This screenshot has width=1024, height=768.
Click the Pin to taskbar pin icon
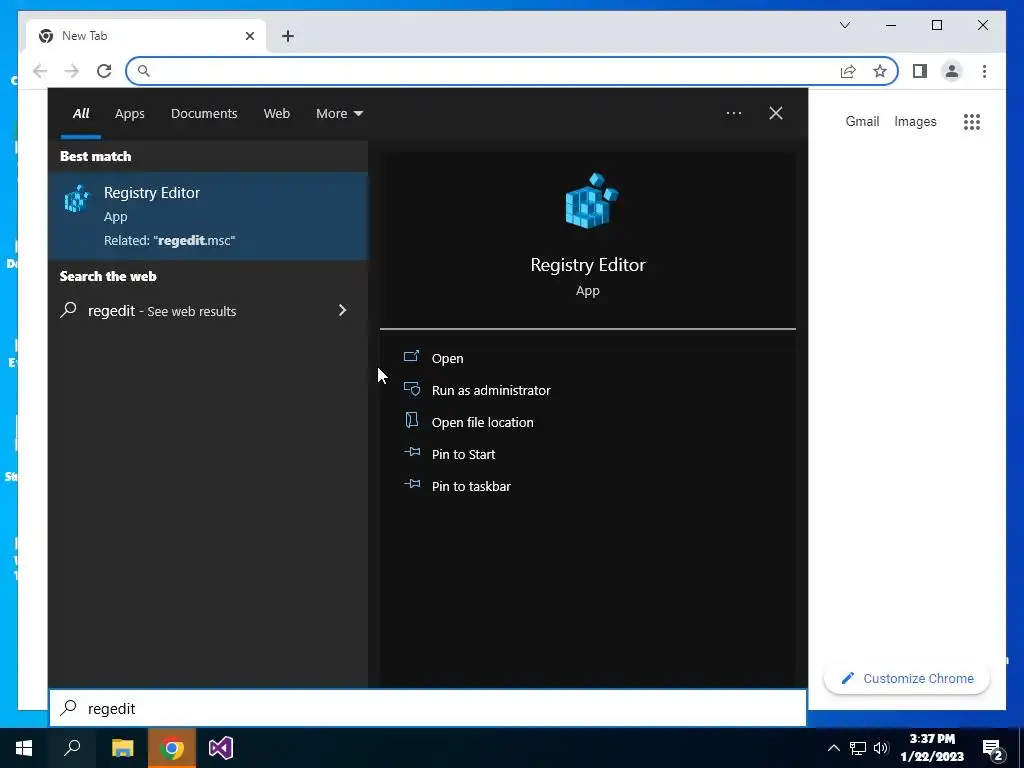(411, 484)
